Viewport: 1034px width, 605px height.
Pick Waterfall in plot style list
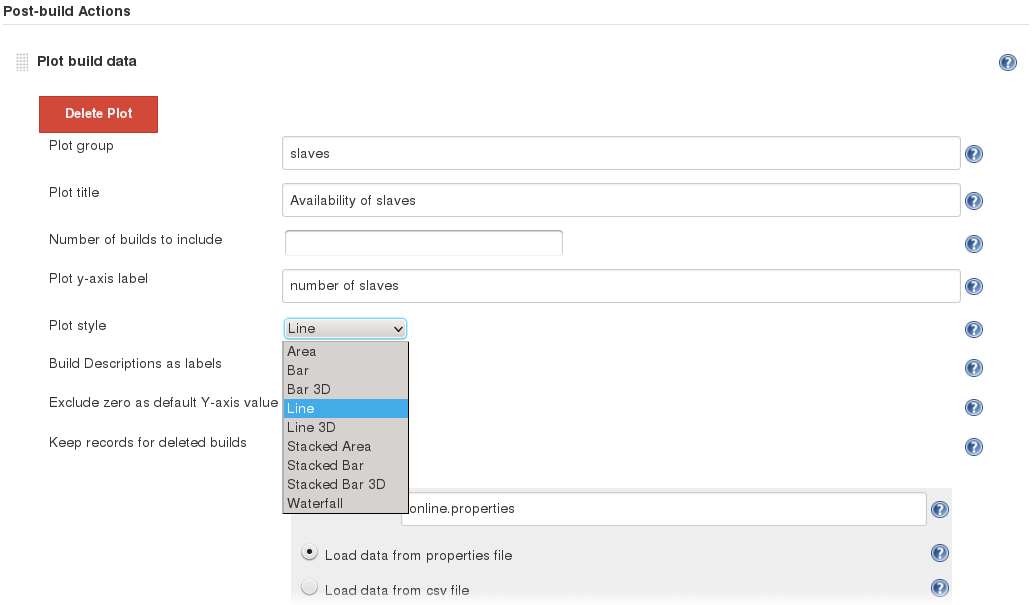pos(315,503)
